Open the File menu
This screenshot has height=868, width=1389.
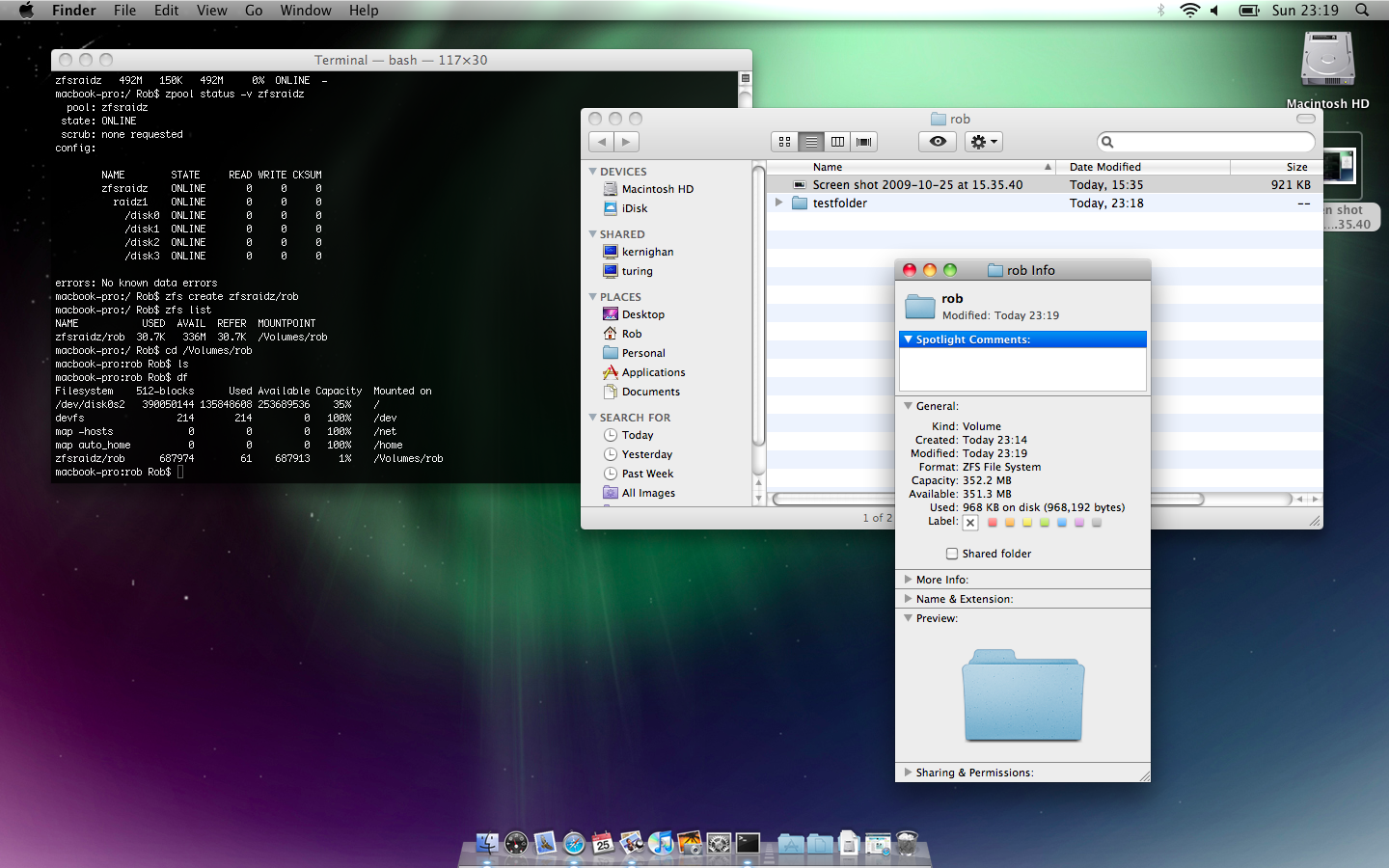124,10
